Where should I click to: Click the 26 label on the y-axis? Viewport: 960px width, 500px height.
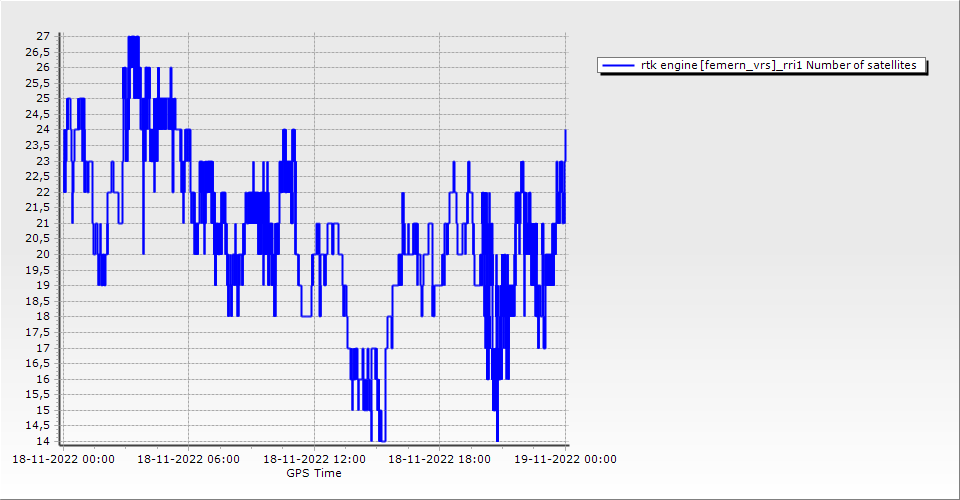pos(43,67)
